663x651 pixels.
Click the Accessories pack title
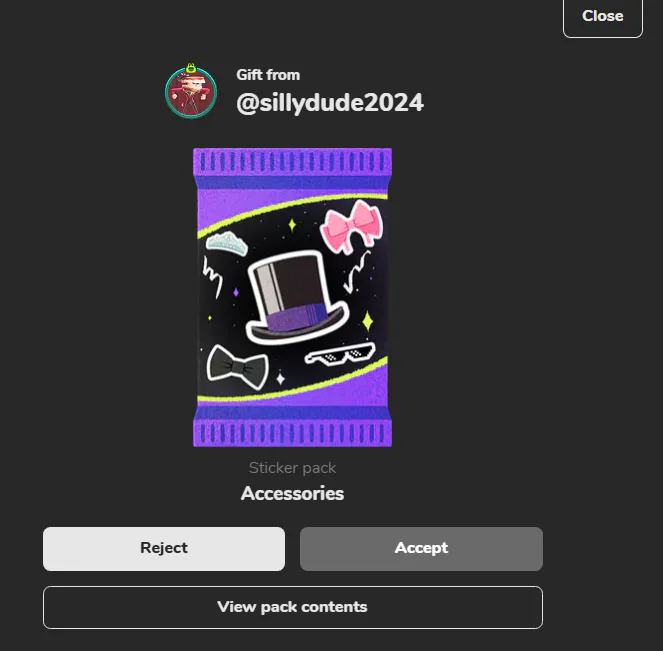coord(292,493)
